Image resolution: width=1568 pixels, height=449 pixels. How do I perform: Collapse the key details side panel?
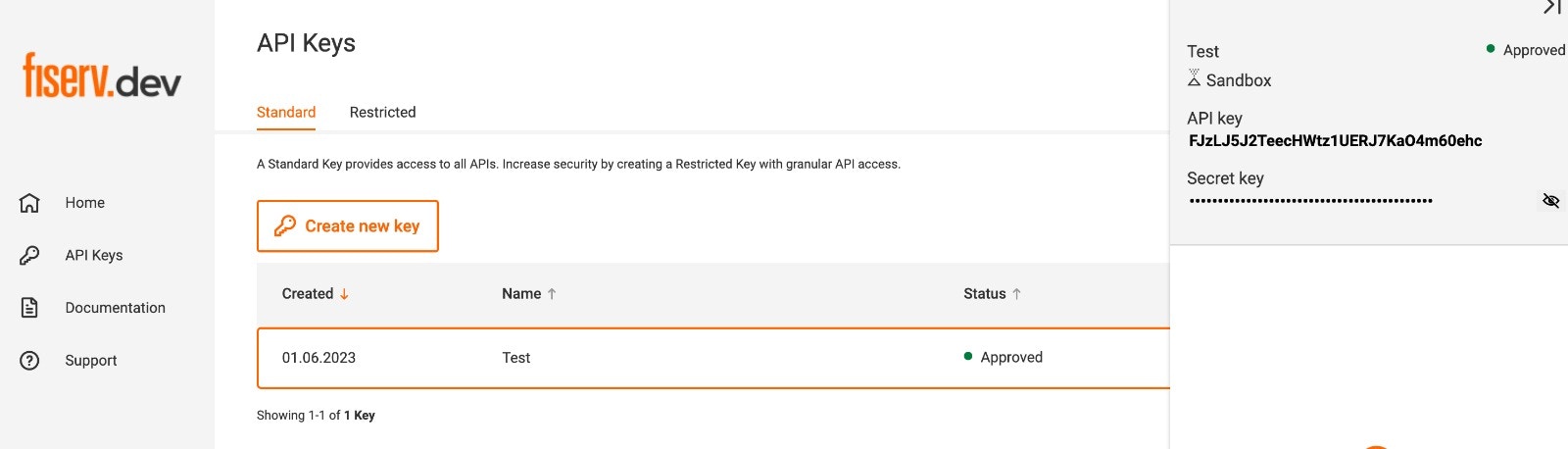1551,7
